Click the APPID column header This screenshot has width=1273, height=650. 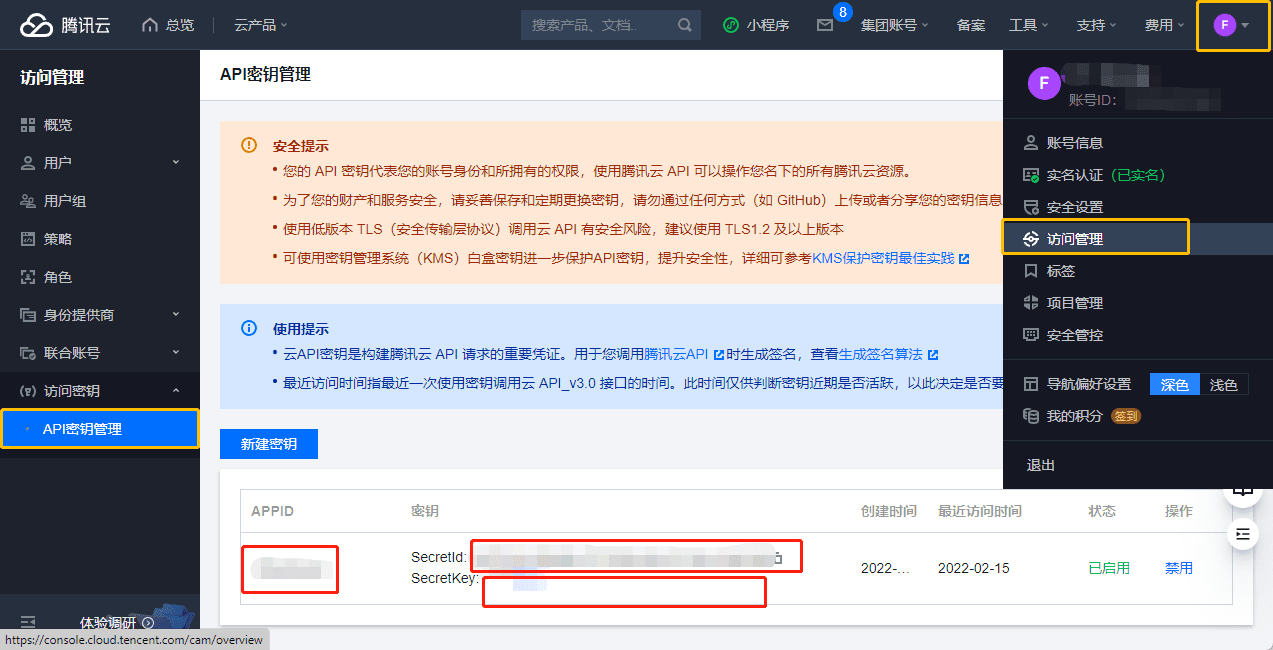(272, 511)
